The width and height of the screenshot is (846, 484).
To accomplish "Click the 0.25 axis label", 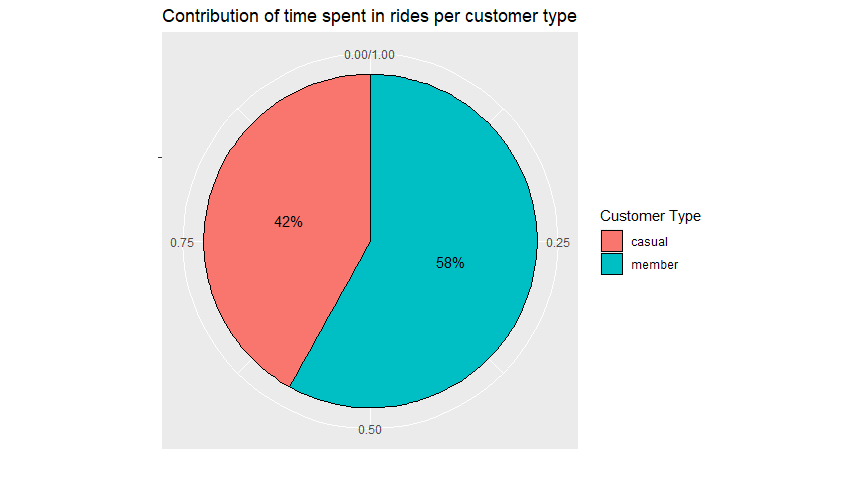I will (559, 242).
